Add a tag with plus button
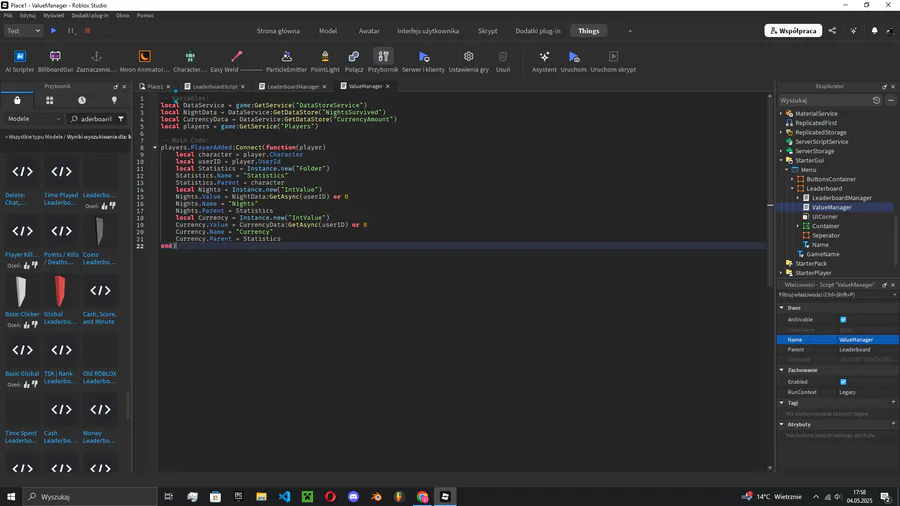Viewport: 900px width, 506px height. [893, 403]
